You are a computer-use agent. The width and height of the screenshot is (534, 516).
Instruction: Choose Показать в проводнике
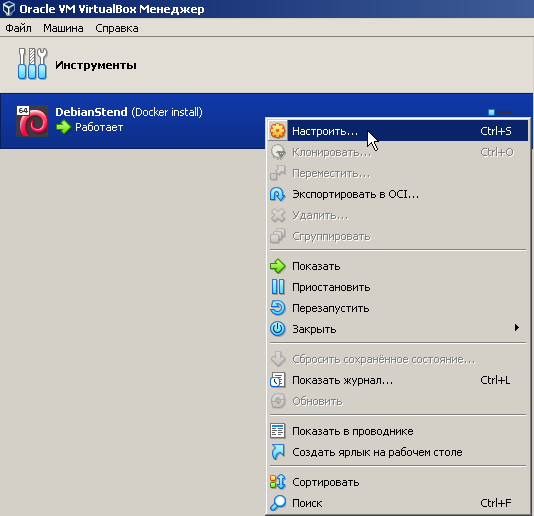(397, 431)
